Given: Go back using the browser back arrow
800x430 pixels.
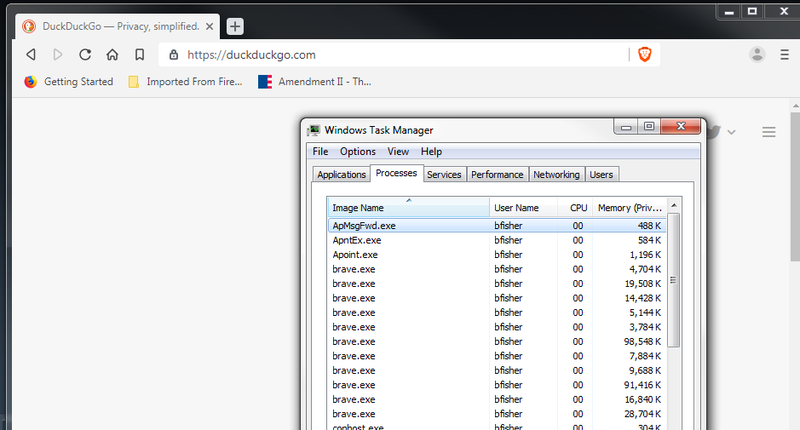Looking at the screenshot, I should pyautogui.click(x=31, y=55).
